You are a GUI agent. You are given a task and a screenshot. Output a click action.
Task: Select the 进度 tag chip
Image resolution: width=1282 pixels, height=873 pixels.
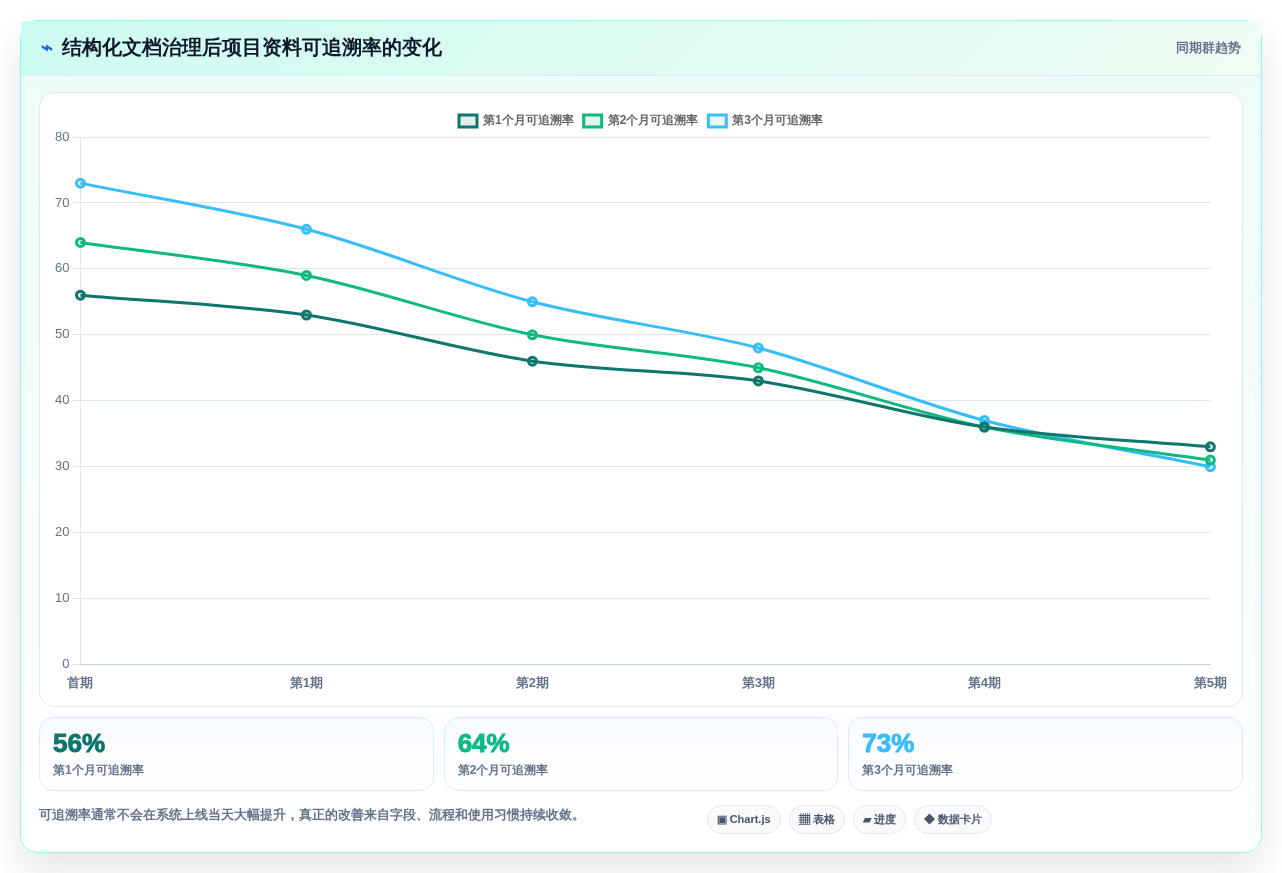pos(879,820)
